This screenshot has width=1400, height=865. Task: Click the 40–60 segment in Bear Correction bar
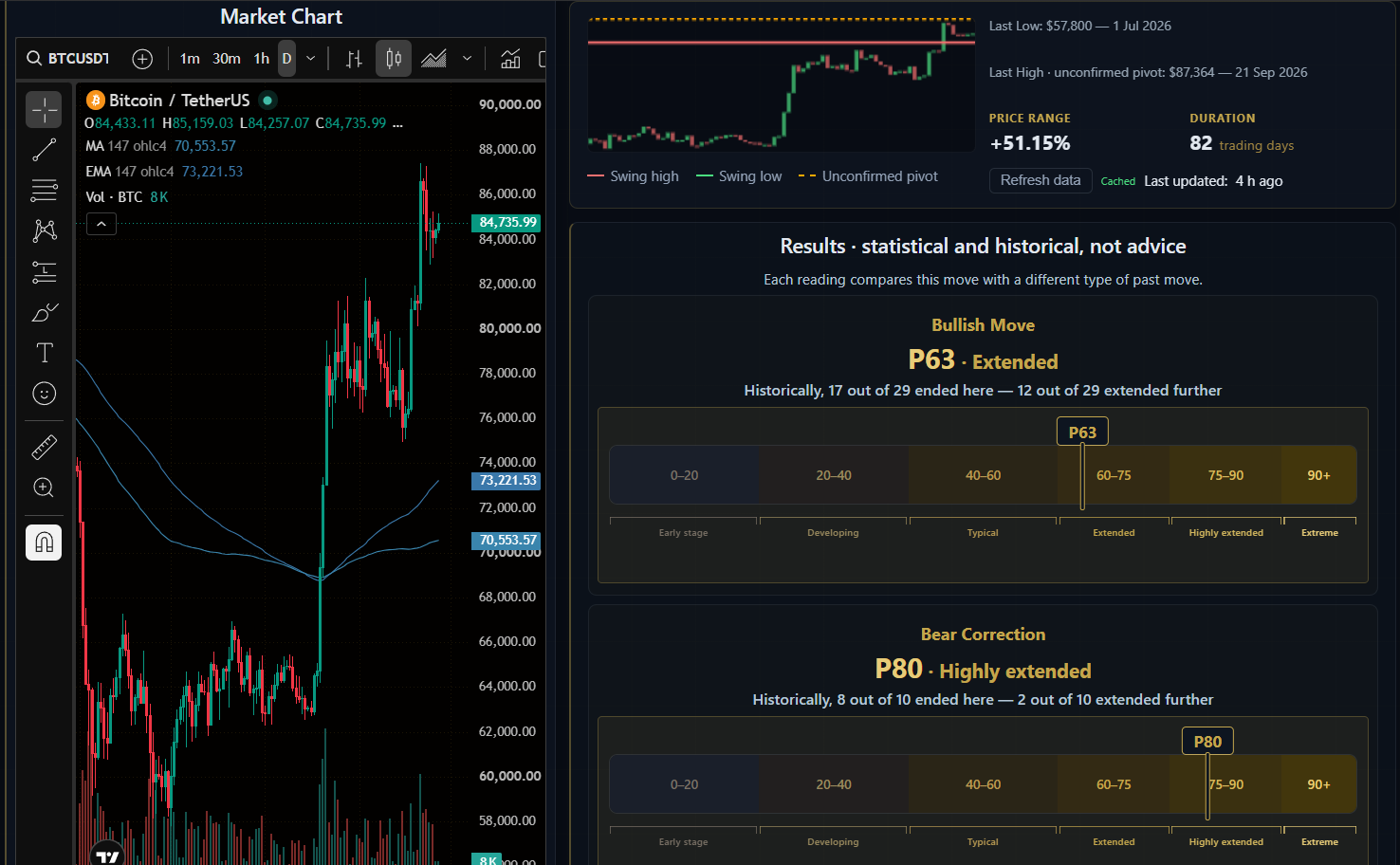[x=983, y=784]
